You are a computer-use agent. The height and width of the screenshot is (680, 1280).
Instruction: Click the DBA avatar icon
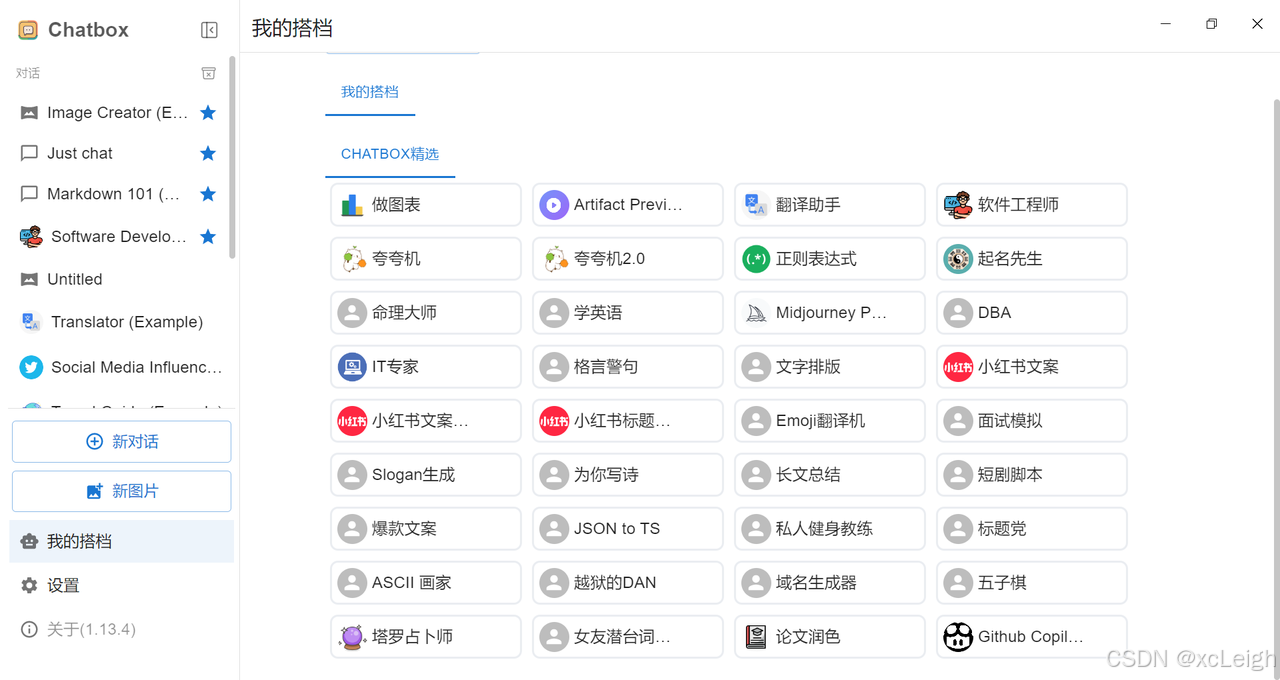[958, 313]
